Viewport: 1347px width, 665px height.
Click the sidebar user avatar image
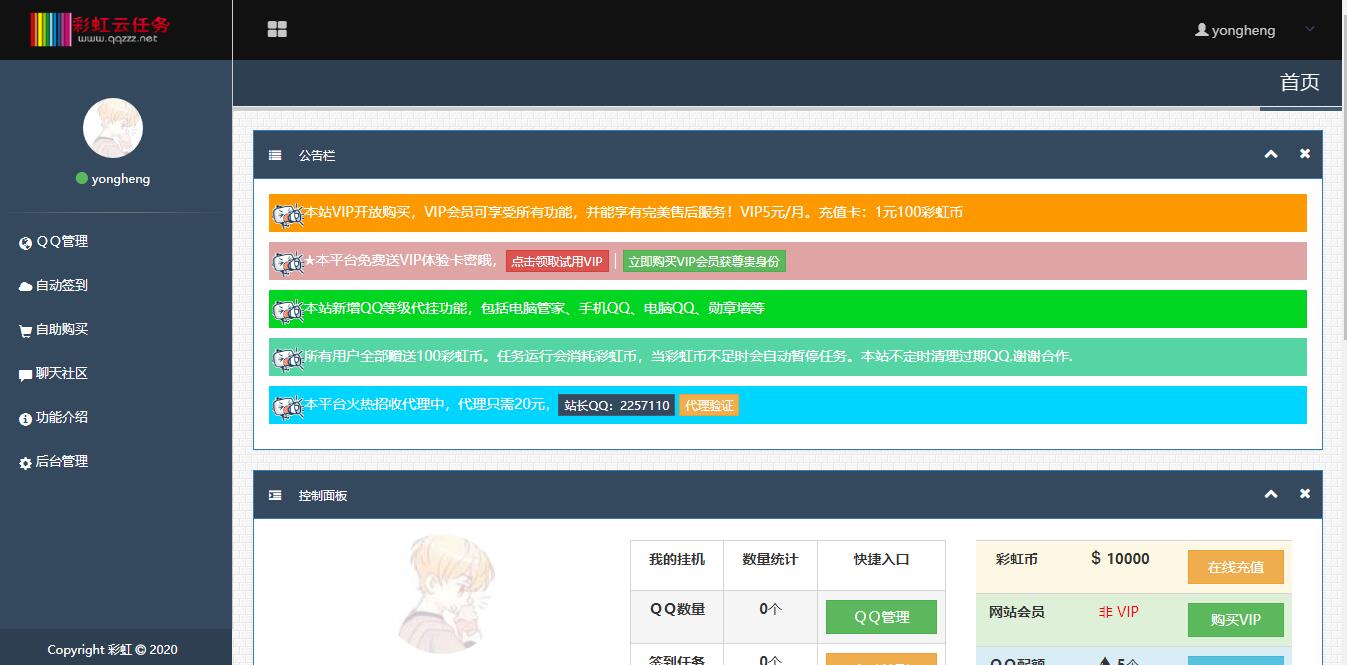(113, 128)
